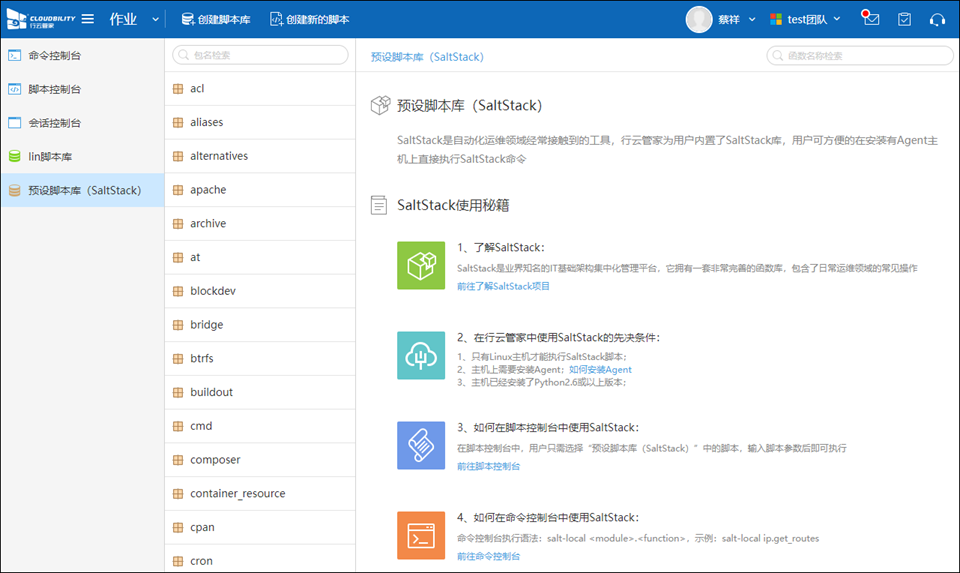960x573 pixels.
Task: Click the 预设脚本库 (SaltStack) breadcrumb link
Action: pos(427,57)
